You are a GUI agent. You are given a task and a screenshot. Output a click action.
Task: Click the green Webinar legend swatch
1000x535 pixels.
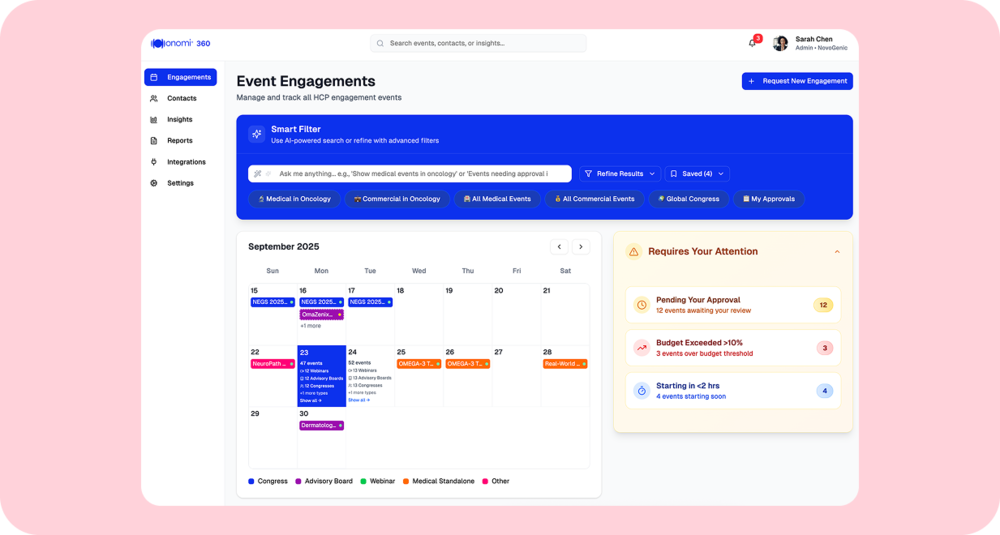(x=364, y=481)
